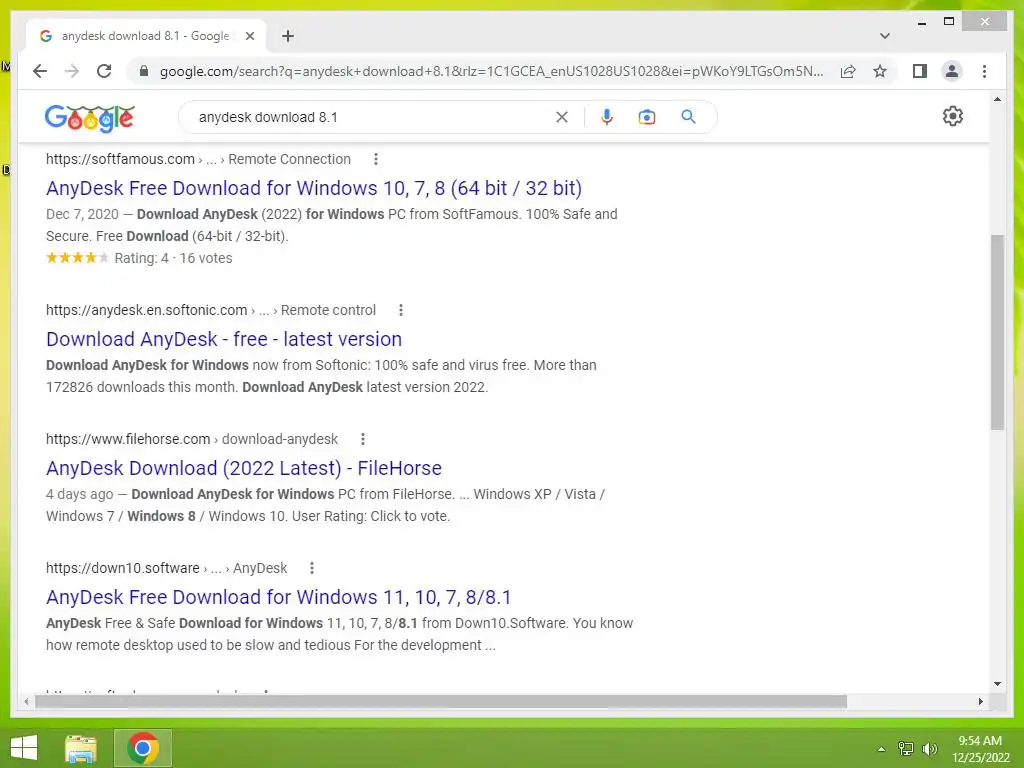Open AnyDesk Free Download for Windows 10, 7, 8
The width and height of the screenshot is (1024, 768).
314,188
